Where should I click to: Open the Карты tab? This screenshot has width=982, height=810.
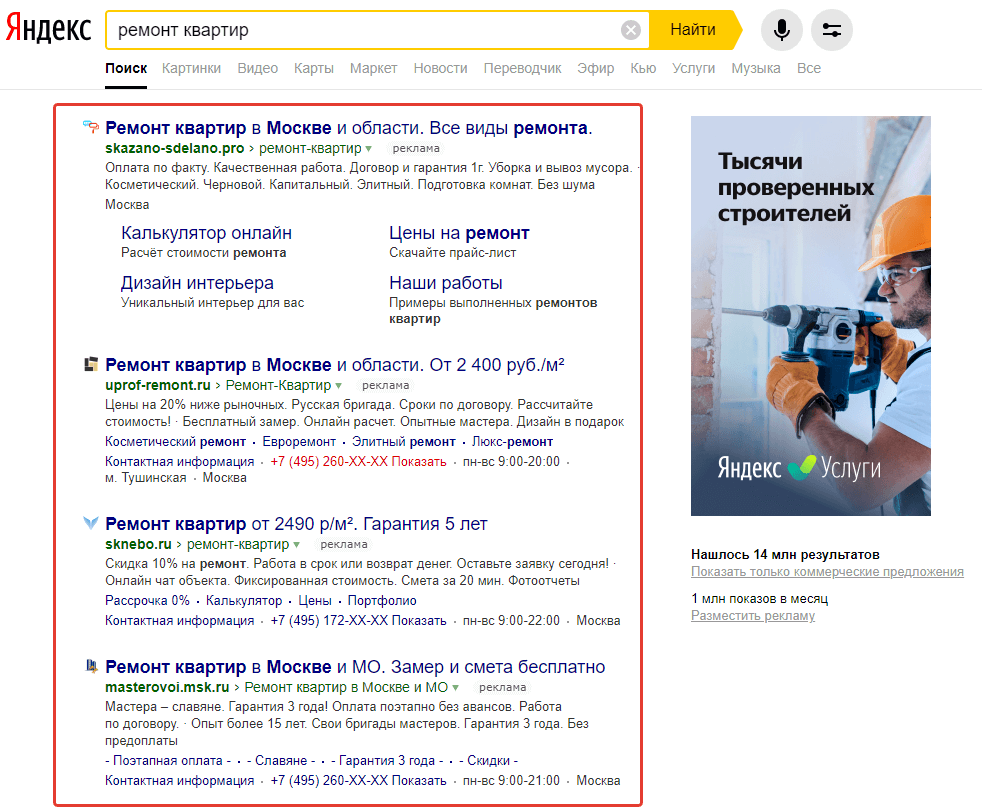coord(314,68)
